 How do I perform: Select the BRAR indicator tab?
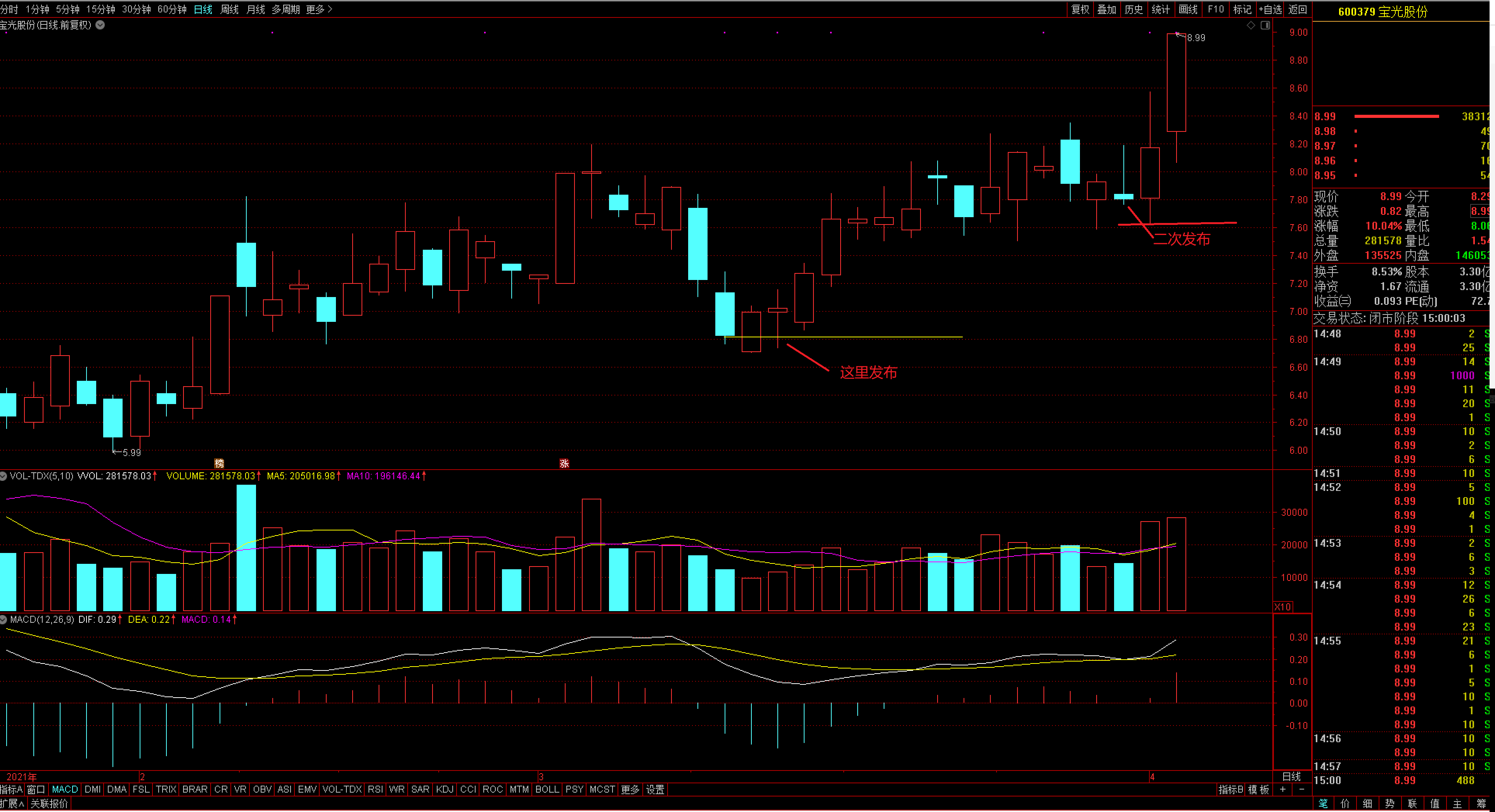click(195, 790)
